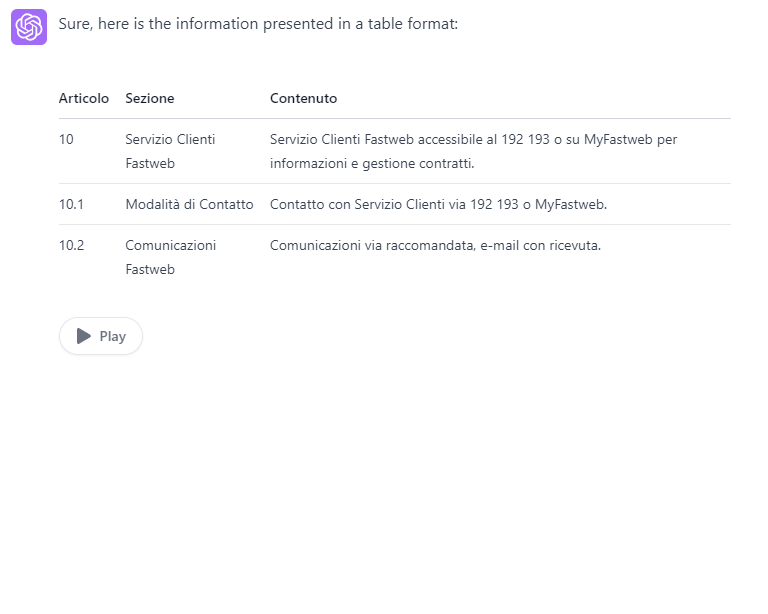Click article number 10.1 cell

pyautogui.click(x=71, y=204)
